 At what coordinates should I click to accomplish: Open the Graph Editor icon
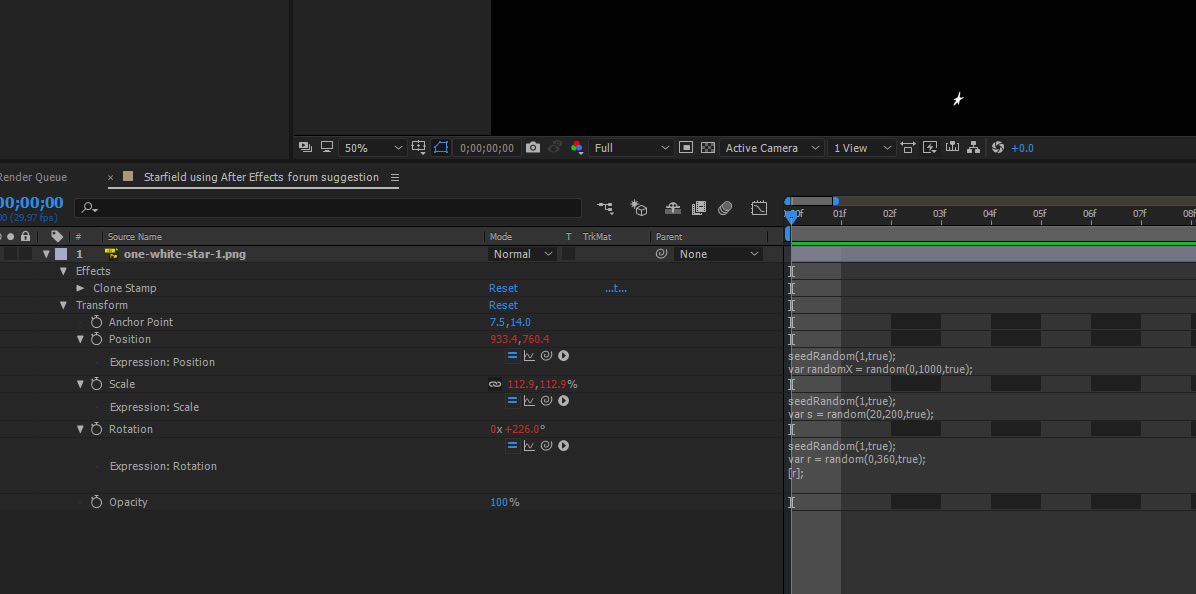(x=759, y=207)
